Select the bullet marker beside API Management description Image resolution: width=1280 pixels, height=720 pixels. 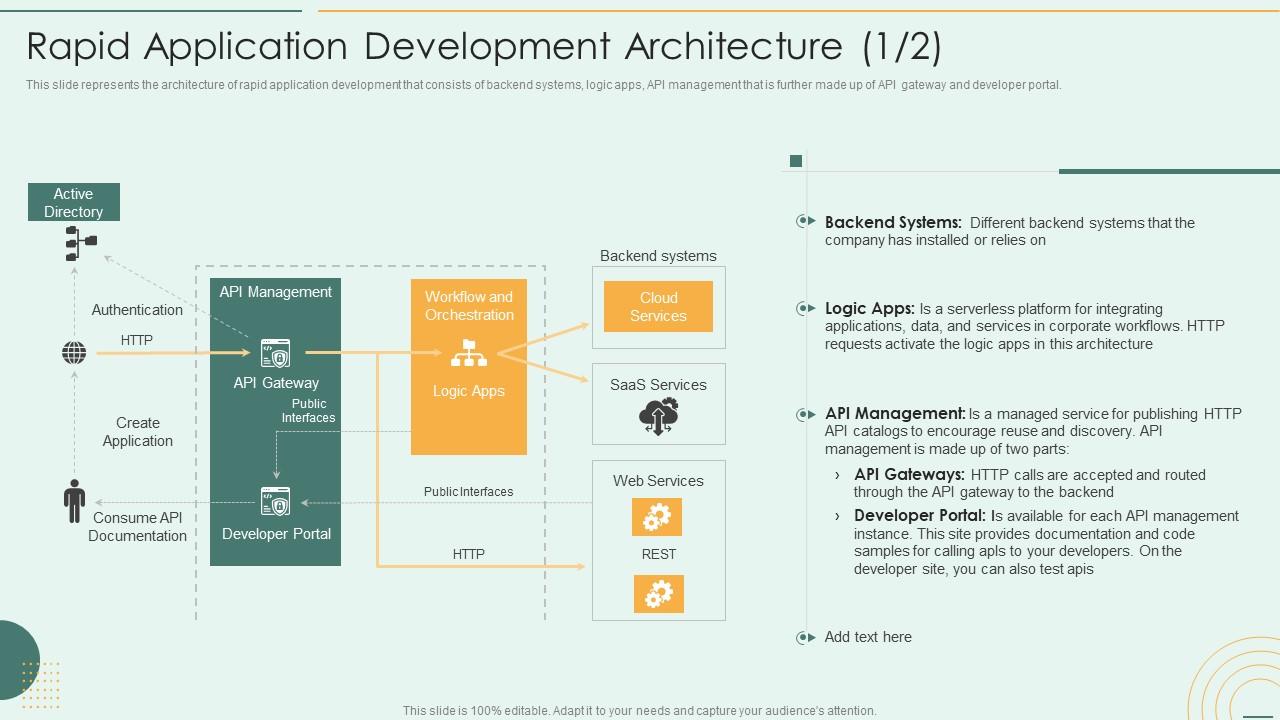point(805,413)
